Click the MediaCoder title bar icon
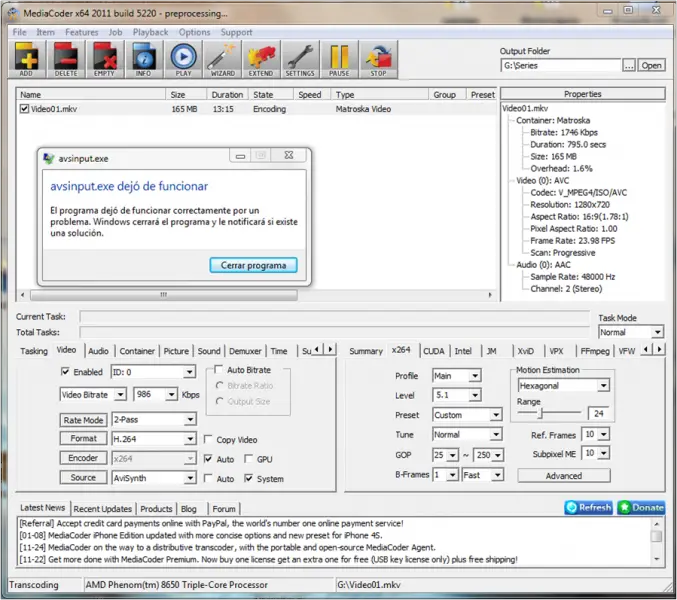The image size is (677, 600). [13, 13]
